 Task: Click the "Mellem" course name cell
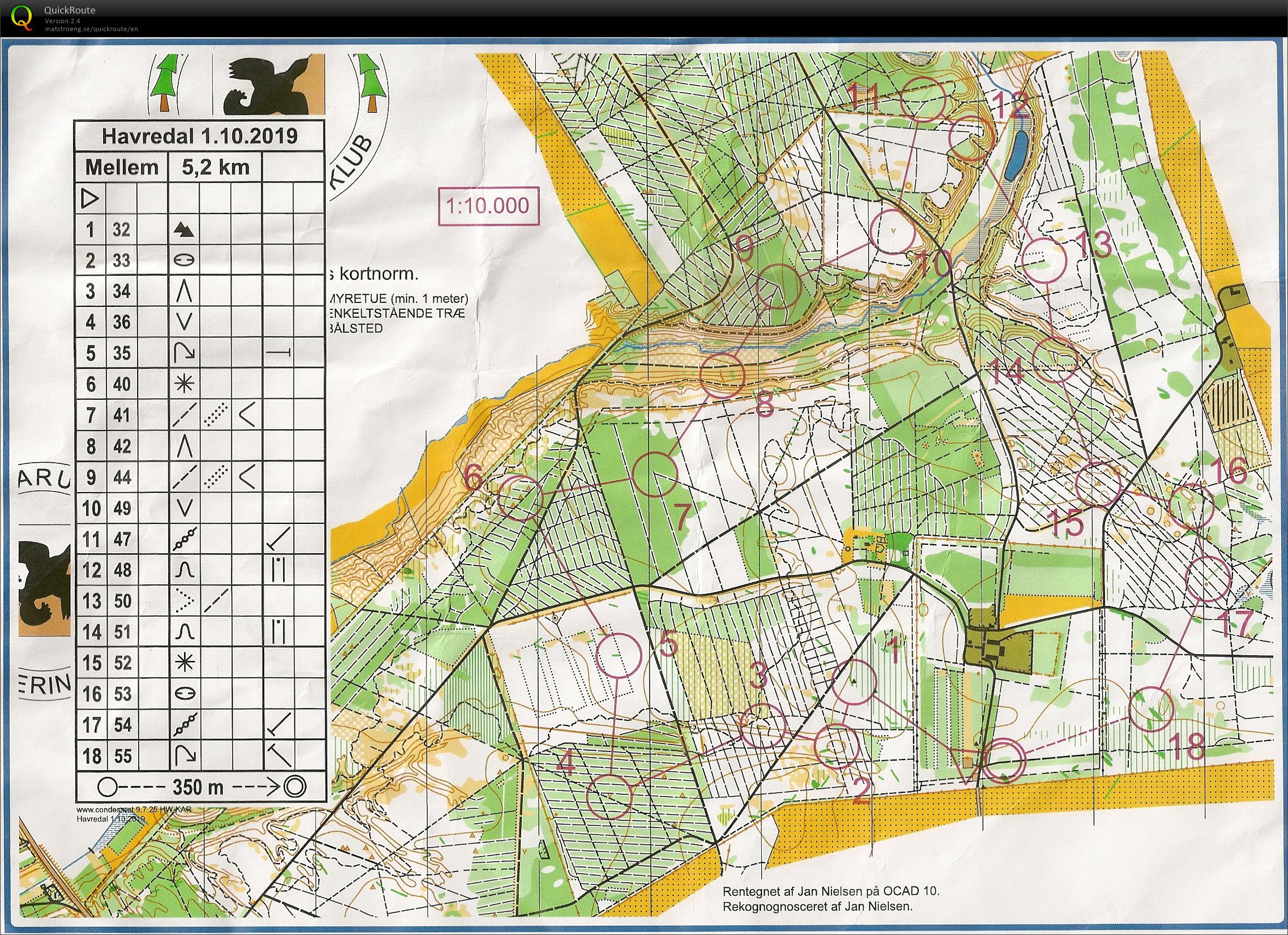click(122, 168)
